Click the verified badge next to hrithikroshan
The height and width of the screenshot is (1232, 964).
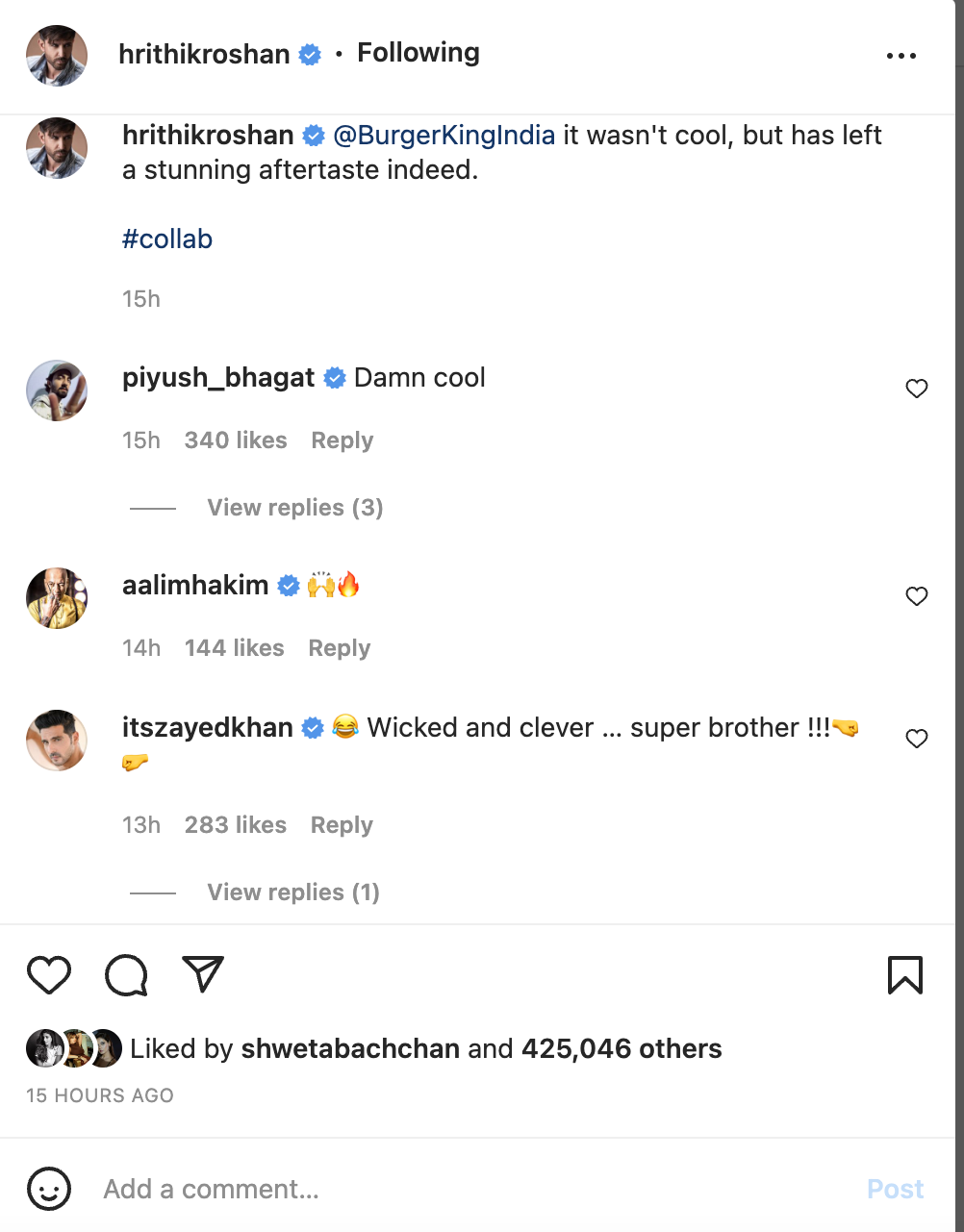309,55
